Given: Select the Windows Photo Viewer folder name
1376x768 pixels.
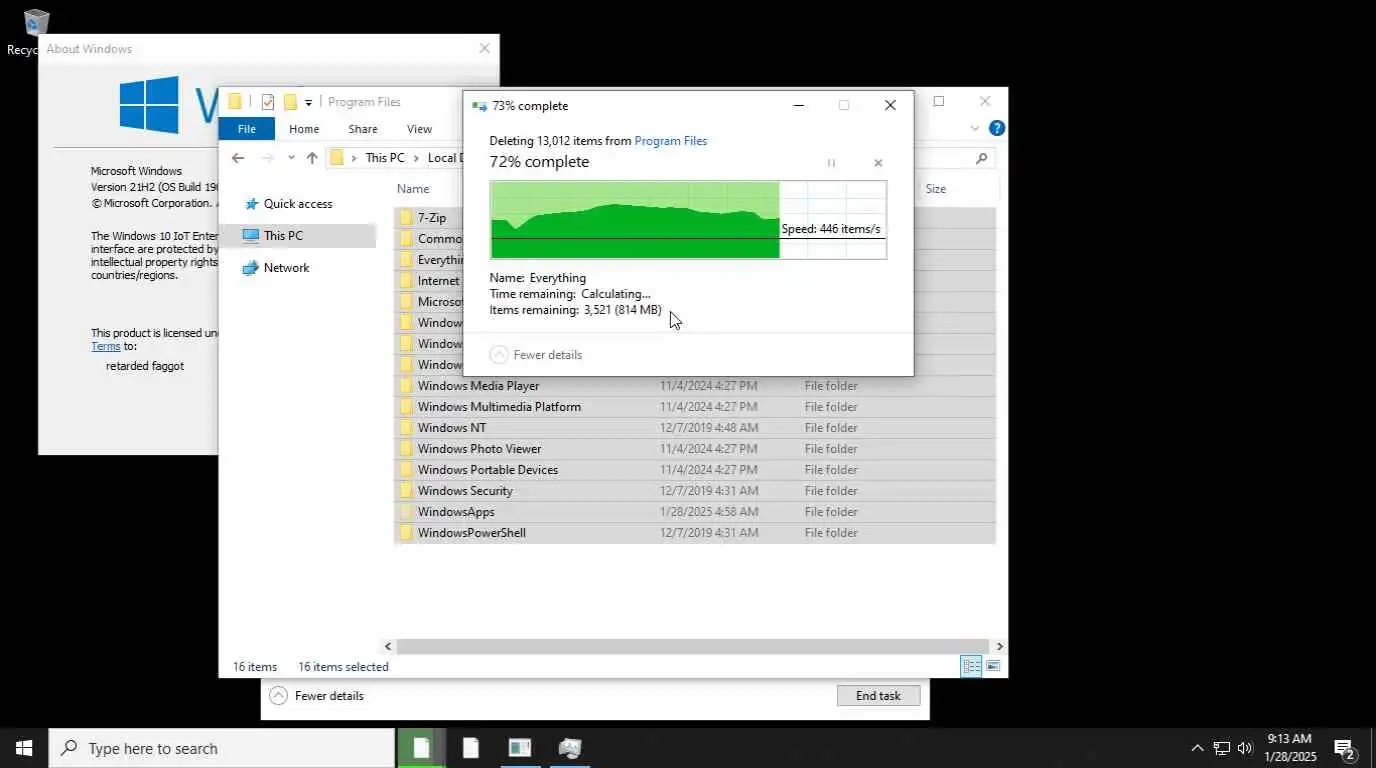Looking at the screenshot, I should (479, 449).
